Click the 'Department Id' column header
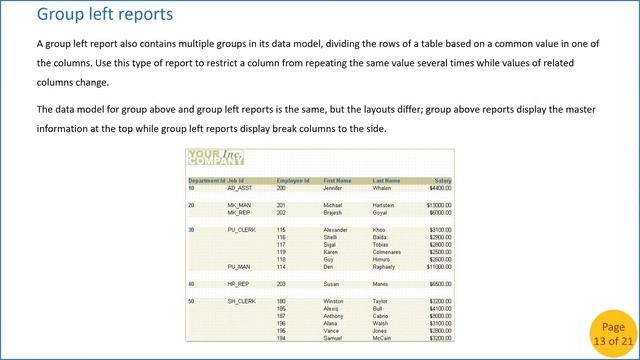 pyautogui.click(x=207, y=180)
